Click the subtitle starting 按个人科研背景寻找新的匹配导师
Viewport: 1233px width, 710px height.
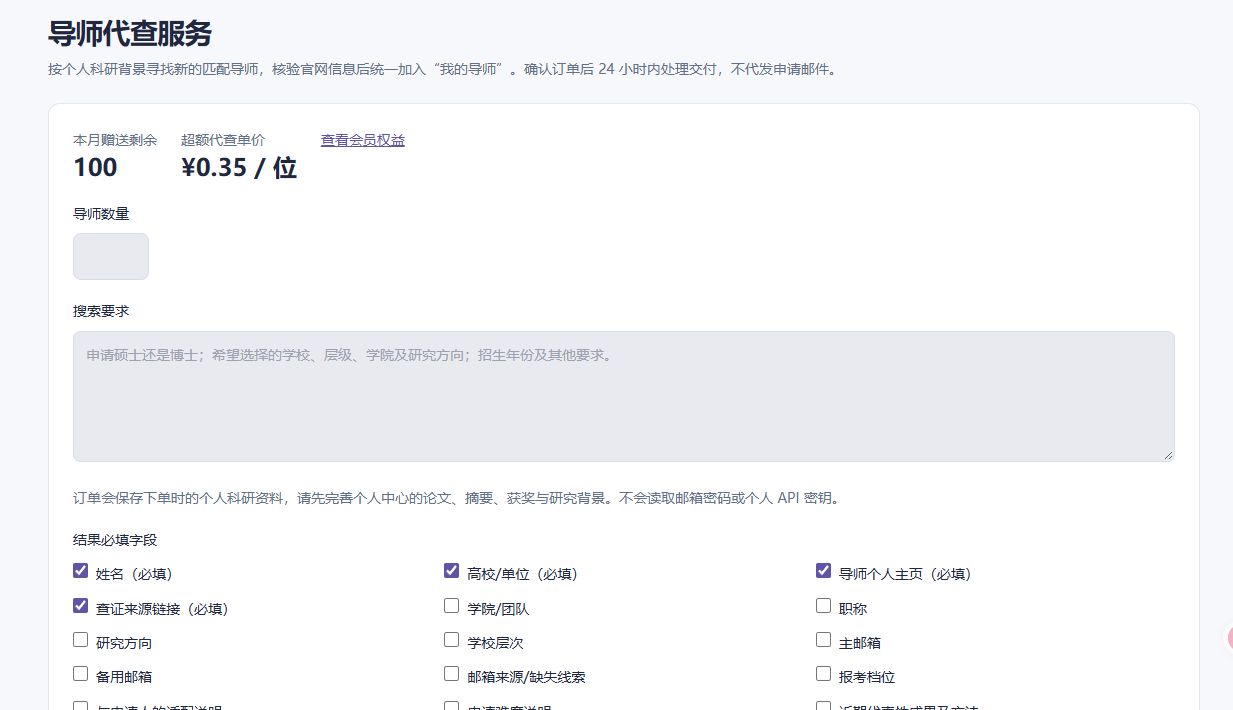[x=442, y=70]
